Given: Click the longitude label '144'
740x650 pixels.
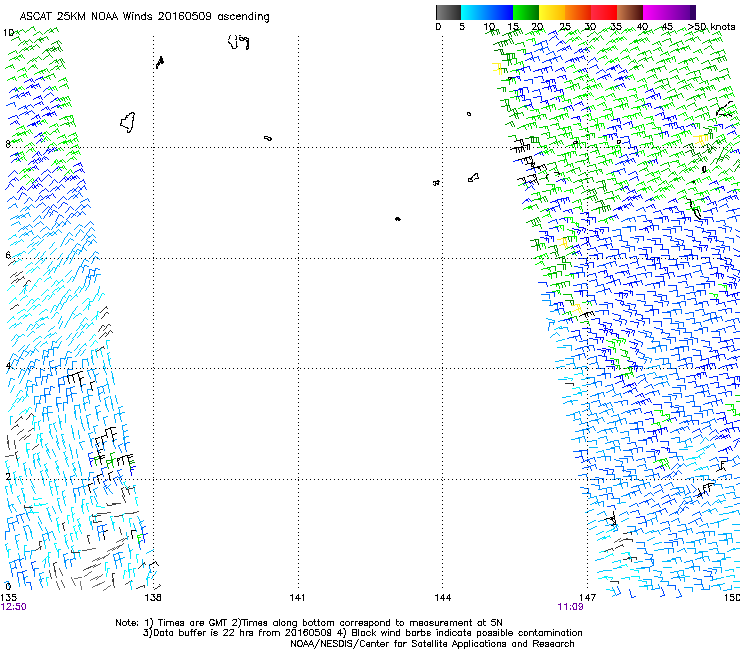Looking at the screenshot, I should pyautogui.click(x=442, y=598).
